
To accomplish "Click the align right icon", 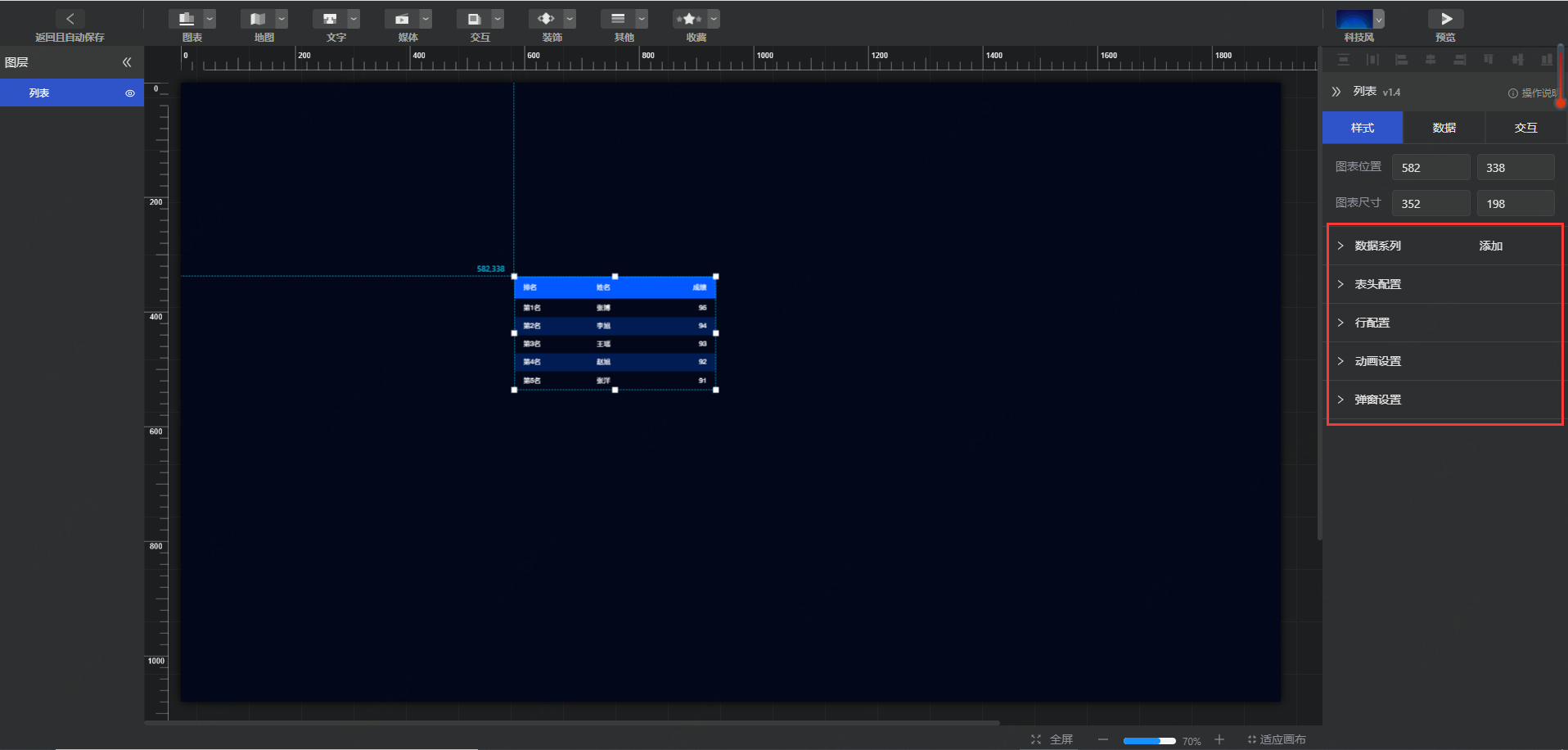I will 1459,60.
